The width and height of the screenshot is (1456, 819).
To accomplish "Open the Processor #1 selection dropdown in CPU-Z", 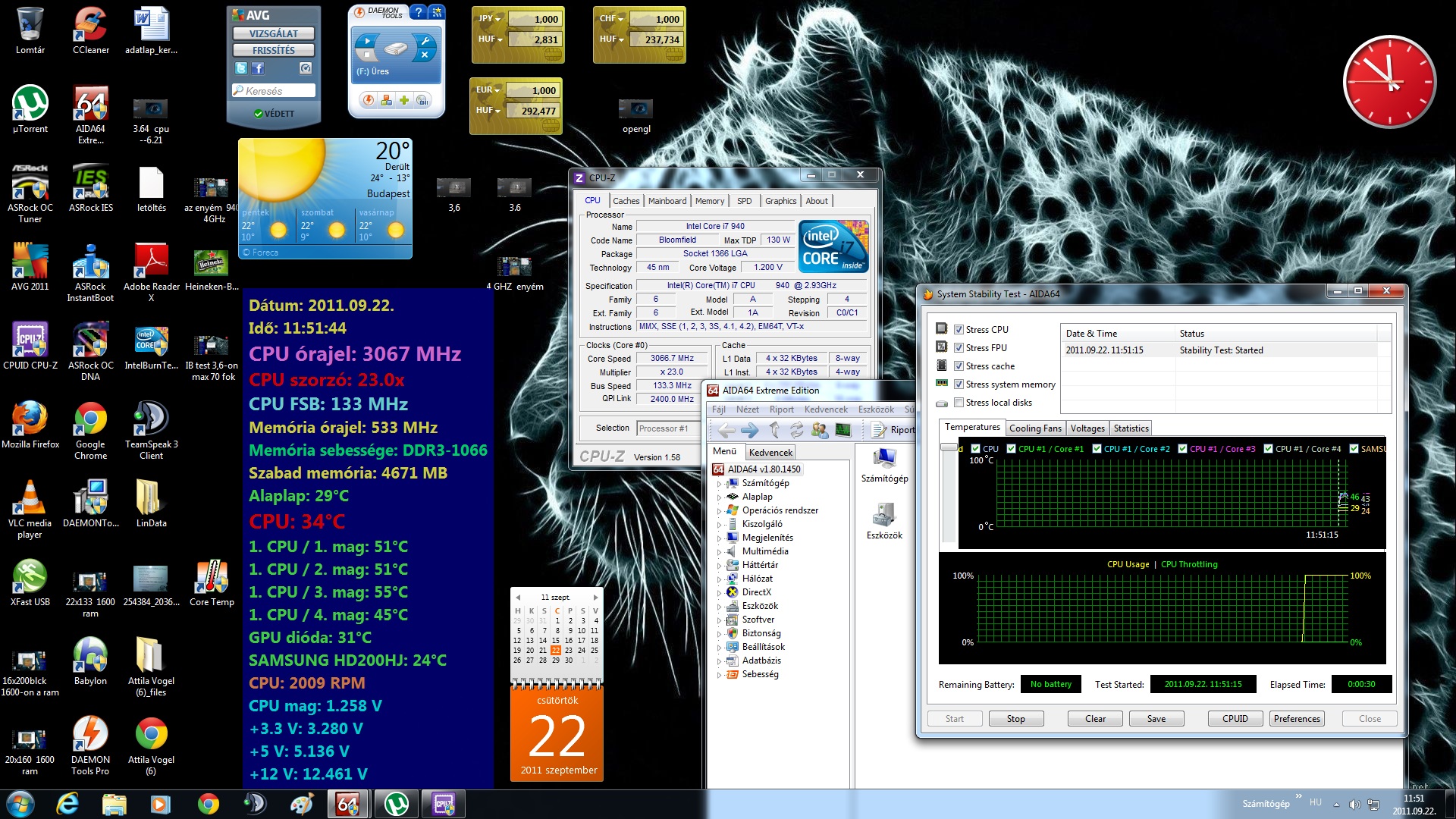I will coord(669,428).
